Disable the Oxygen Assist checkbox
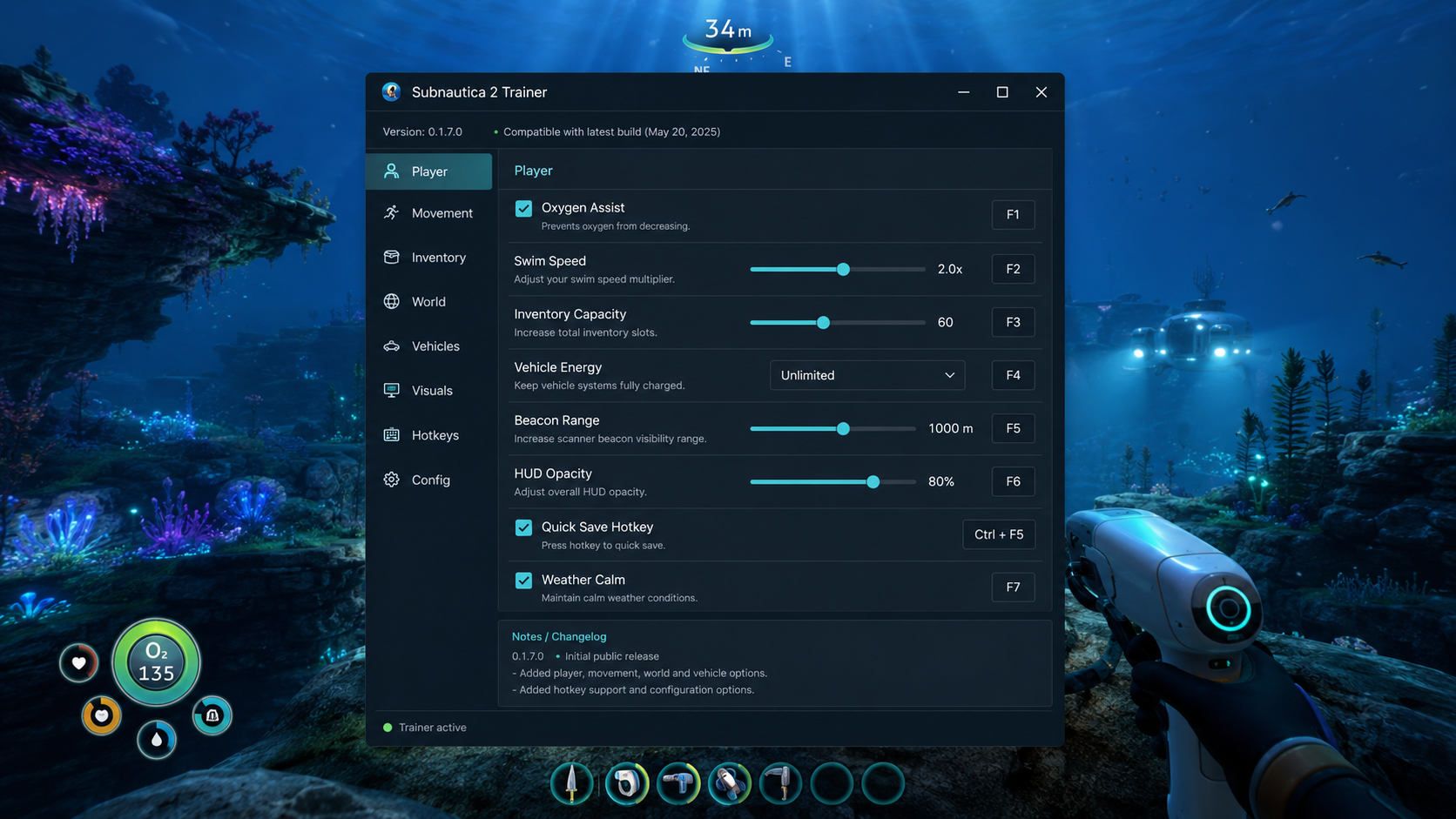Image resolution: width=1456 pixels, height=819 pixels. click(523, 208)
